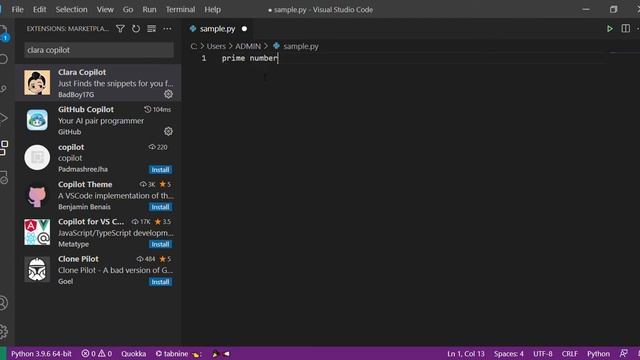Open GitHub Copilot extension icon image
640x360 pixels.
37,120
